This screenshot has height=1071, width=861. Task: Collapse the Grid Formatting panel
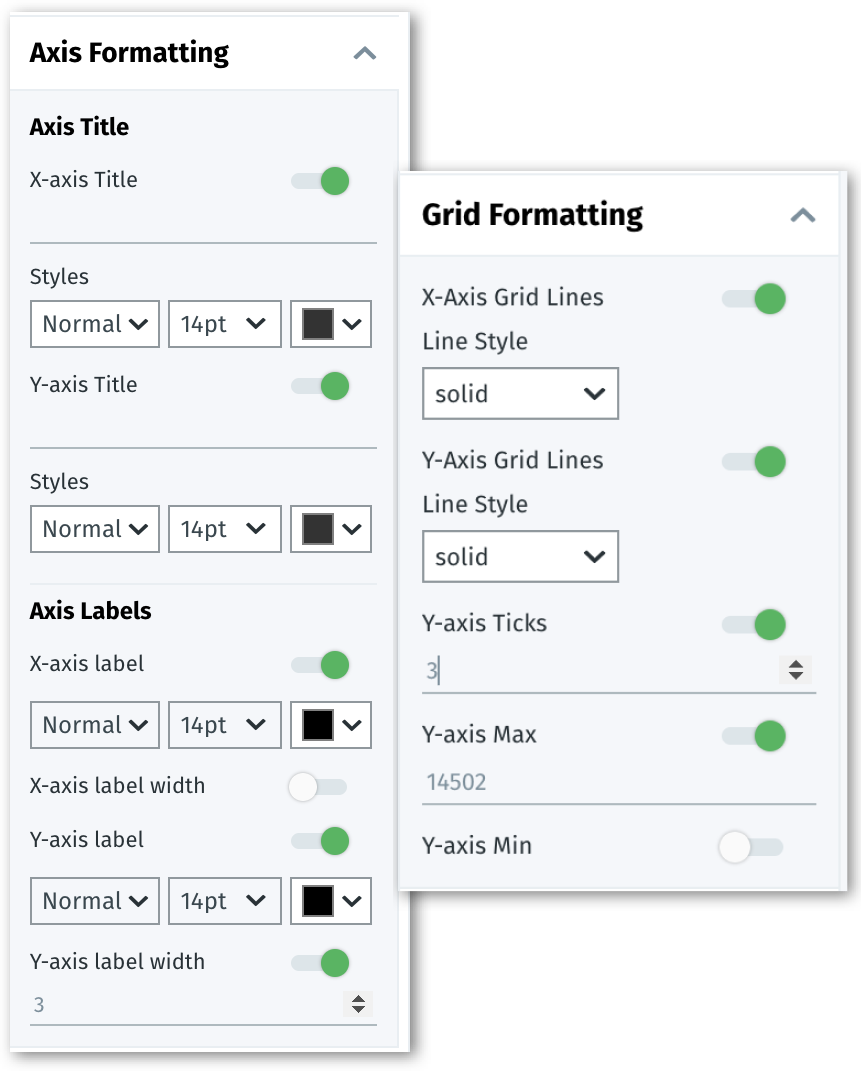803,215
